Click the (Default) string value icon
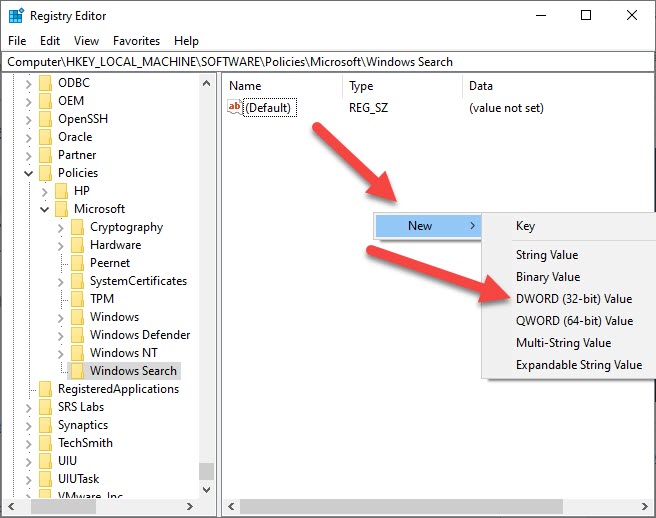The width and height of the screenshot is (656, 518). 235,107
